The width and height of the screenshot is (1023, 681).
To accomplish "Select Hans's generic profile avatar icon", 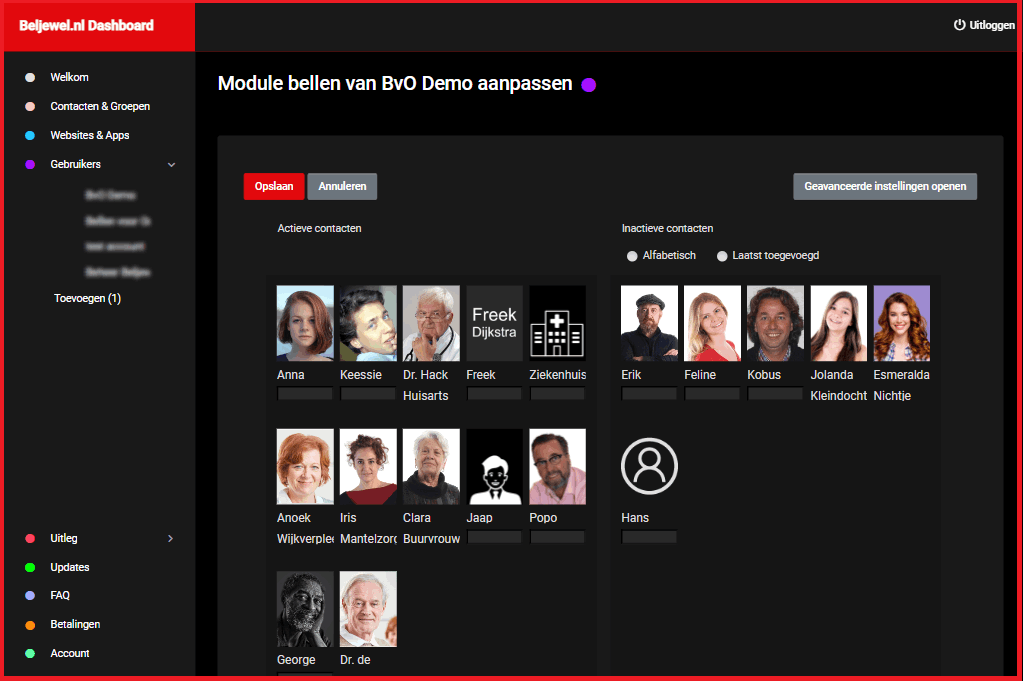I will [x=649, y=466].
